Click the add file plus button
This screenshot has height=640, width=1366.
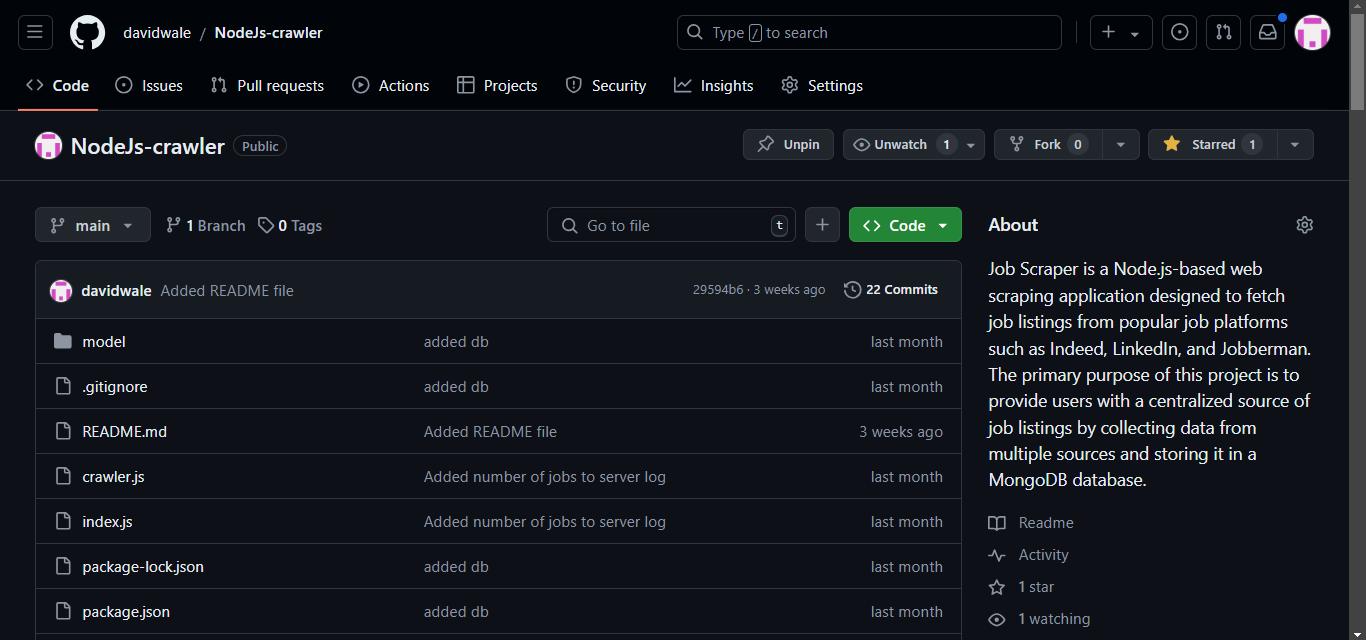[x=822, y=225]
